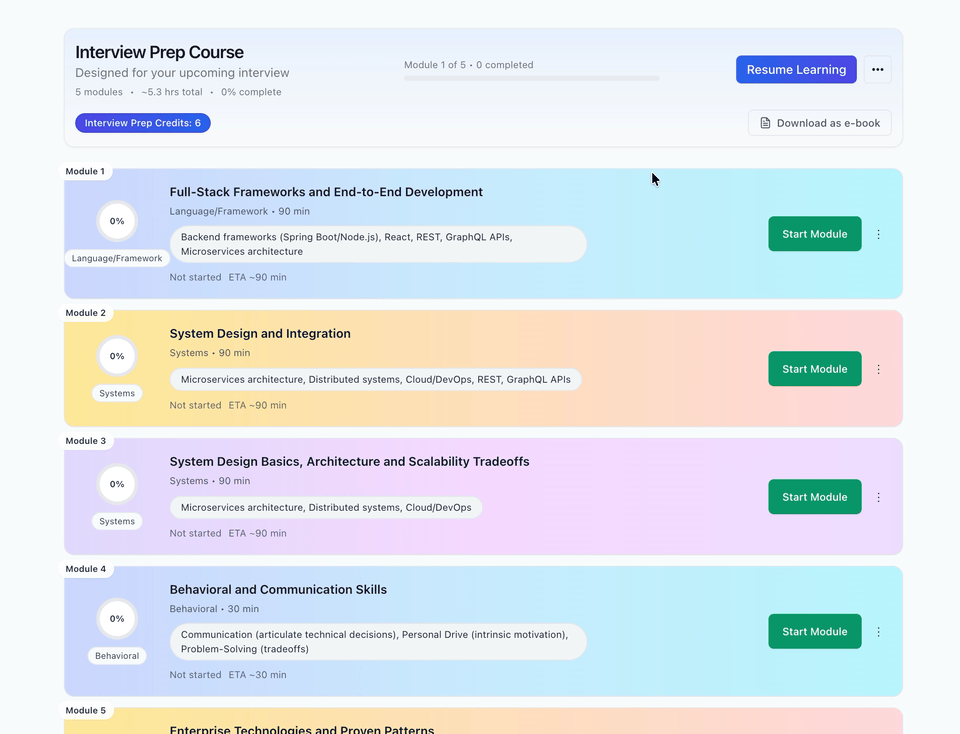The image size is (960, 734).
Task: Click Download as e-book
Action: click(820, 122)
